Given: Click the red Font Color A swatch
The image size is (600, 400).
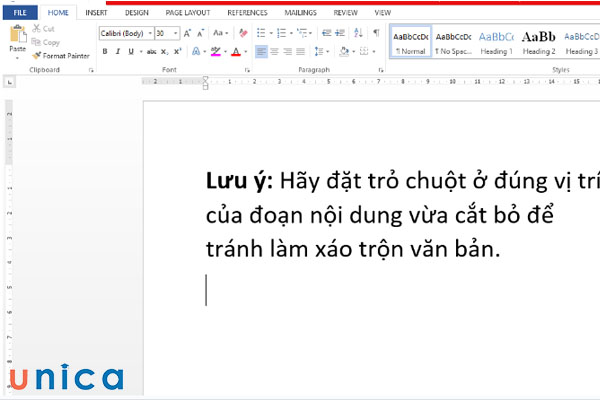Looking at the screenshot, I should point(236,51).
